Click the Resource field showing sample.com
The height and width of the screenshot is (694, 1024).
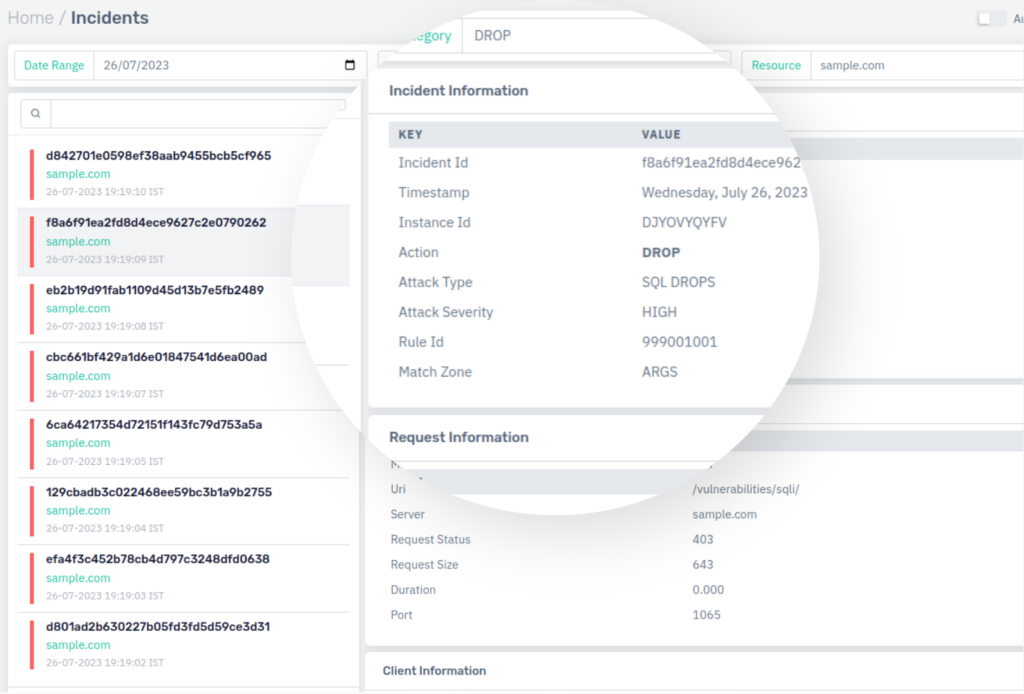[851, 64]
